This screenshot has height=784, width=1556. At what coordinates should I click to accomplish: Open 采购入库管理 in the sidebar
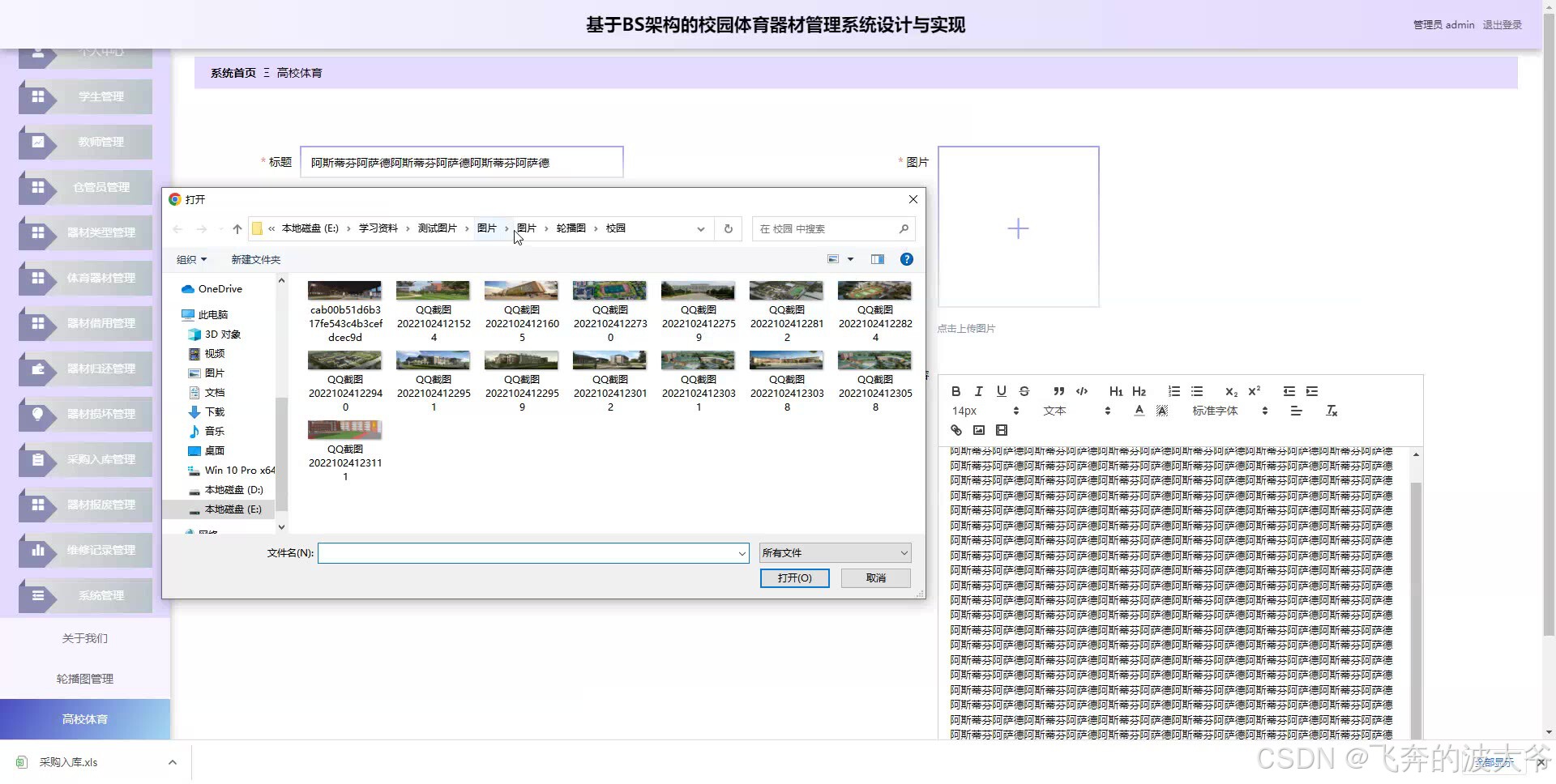(85, 459)
